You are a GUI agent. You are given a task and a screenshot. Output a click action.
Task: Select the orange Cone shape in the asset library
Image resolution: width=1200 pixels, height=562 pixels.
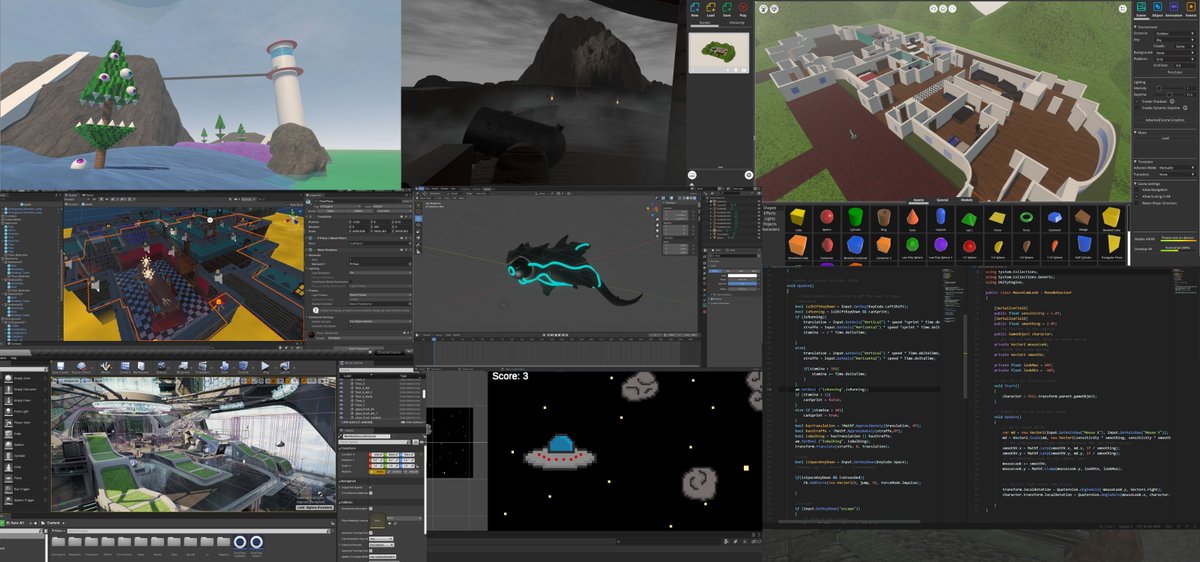coord(912,217)
